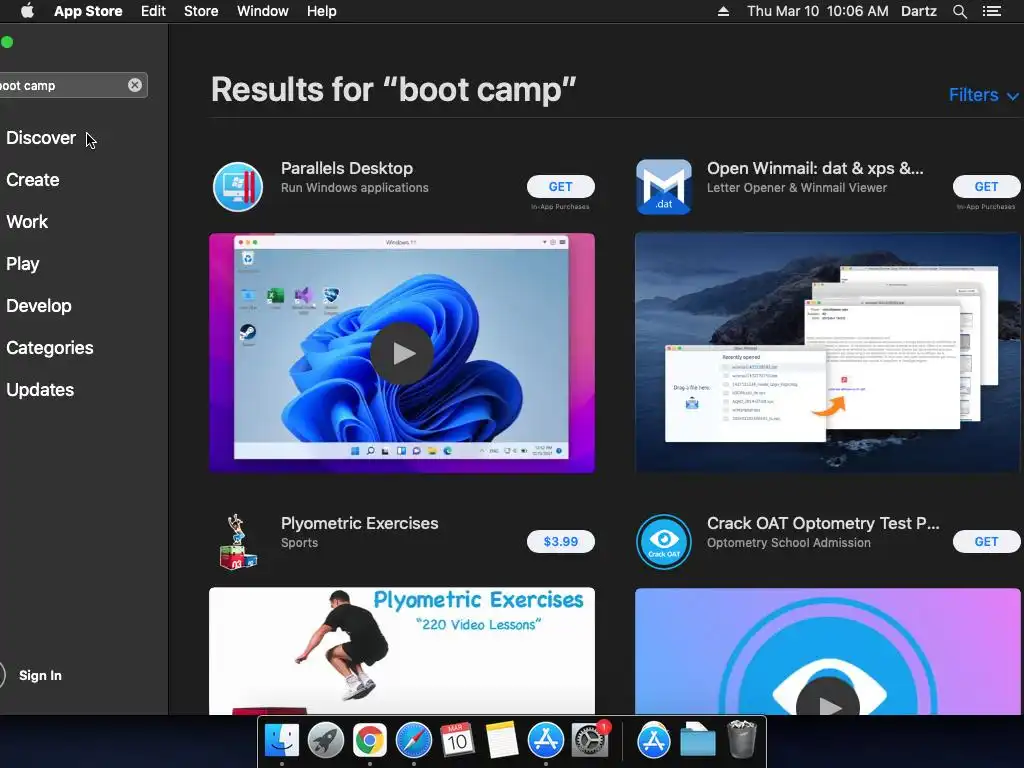Open Finder from the Dock
This screenshot has height=768, width=1024.
(281, 741)
